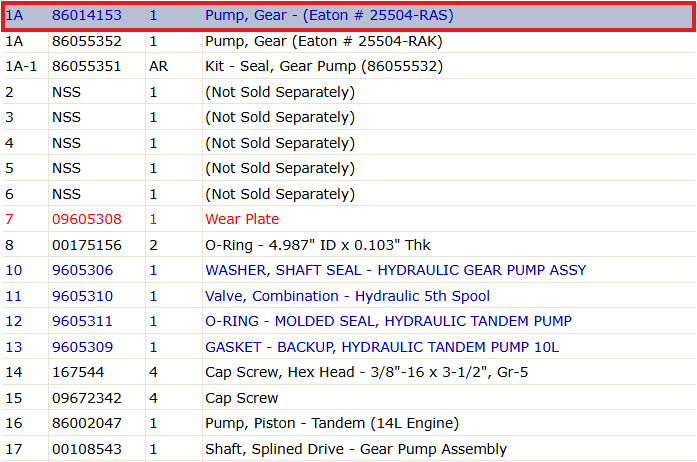Select part number 00108543
Viewport: 697px width, 462px height.
pyautogui.click(x=87, y=449)
